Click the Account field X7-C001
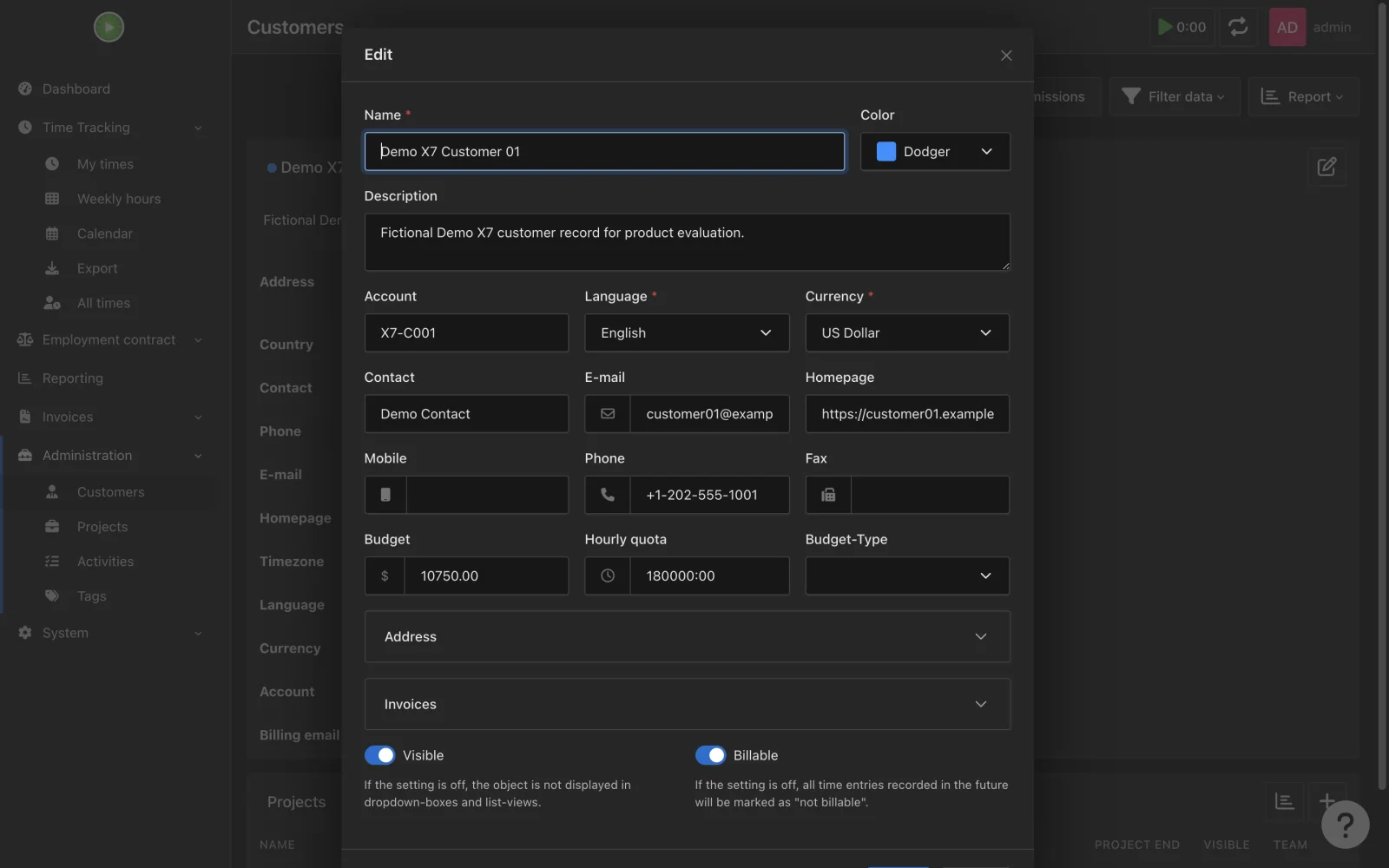The height and width of the screenshot is (868, 1389). (466, 332)
